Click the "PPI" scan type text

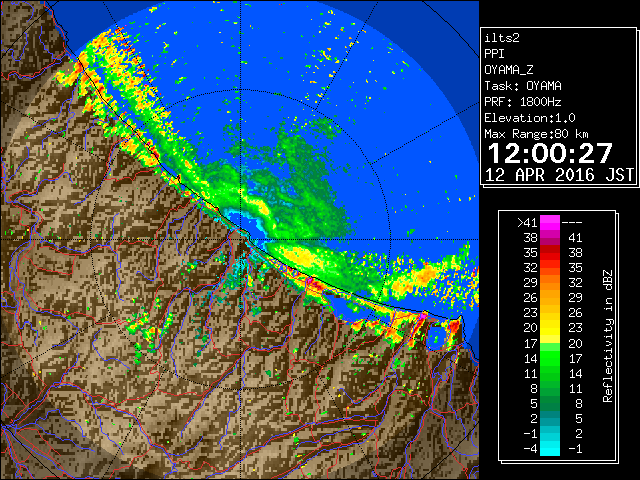(x=494, y=54)
